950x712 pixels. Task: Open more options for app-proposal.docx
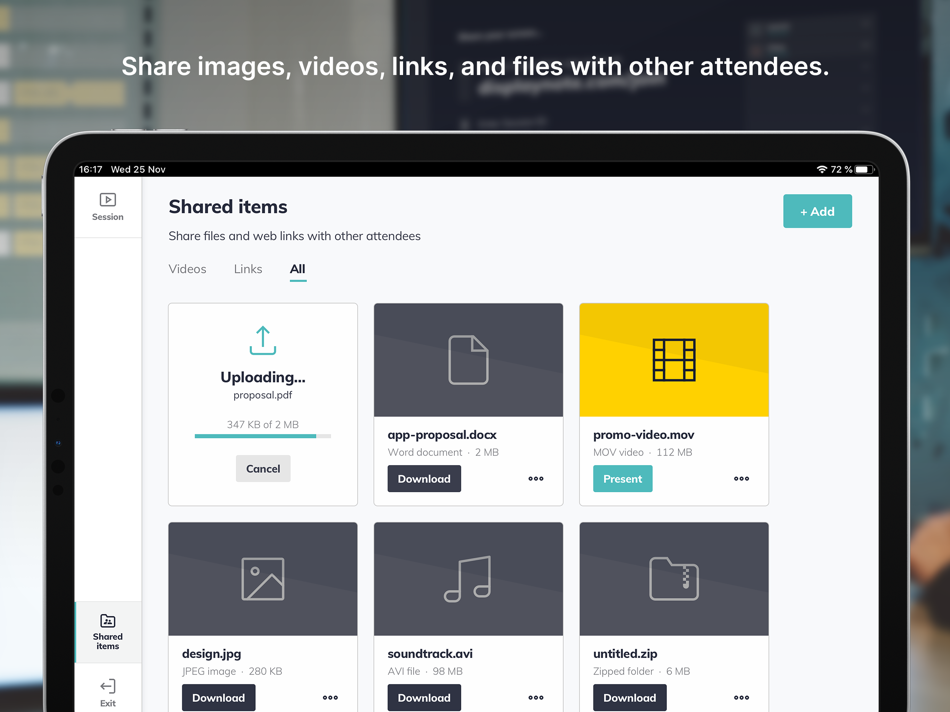pyautogui.click(x=536, y=479)
